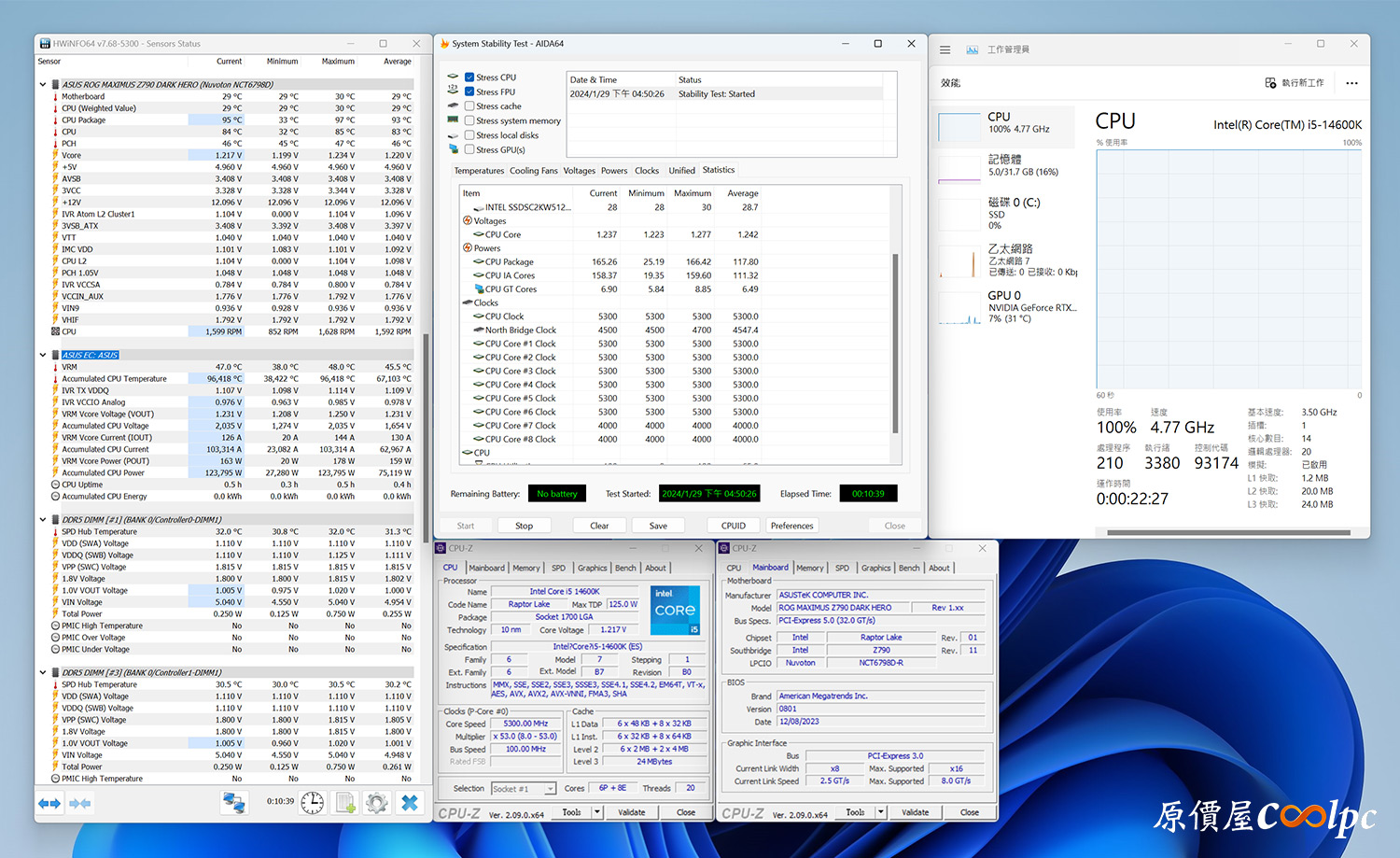Collapse ASUS ROG MAXIMUS Z790 sensor group

pyautogui.click(x=43, y=84)
